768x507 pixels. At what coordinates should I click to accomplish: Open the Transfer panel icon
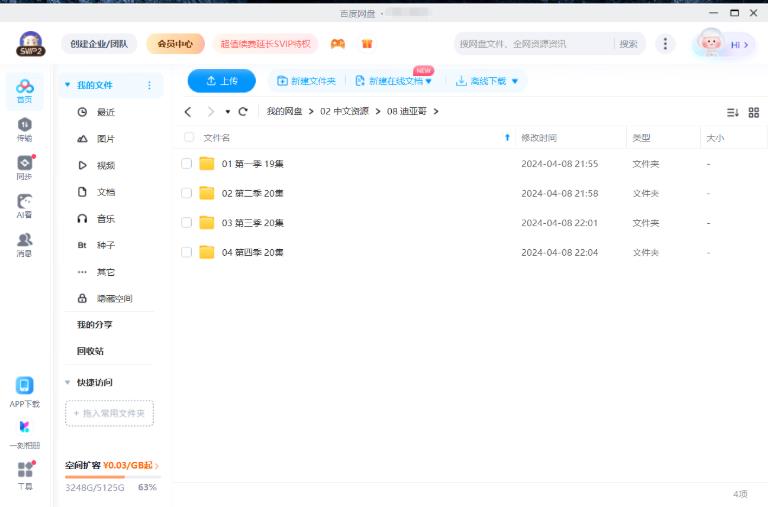click(24, 125)
